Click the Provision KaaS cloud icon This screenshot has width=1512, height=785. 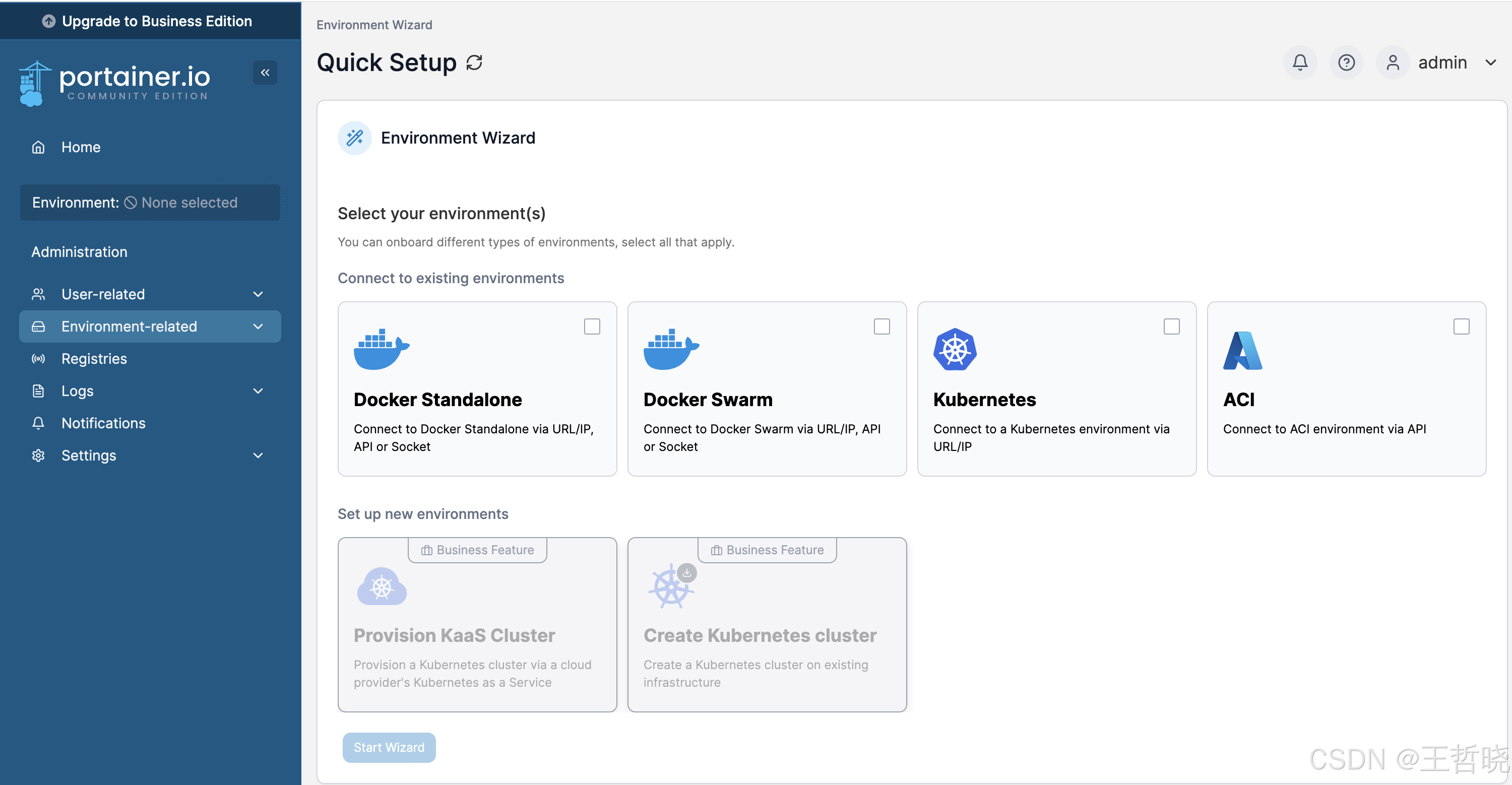click(382, 586)
